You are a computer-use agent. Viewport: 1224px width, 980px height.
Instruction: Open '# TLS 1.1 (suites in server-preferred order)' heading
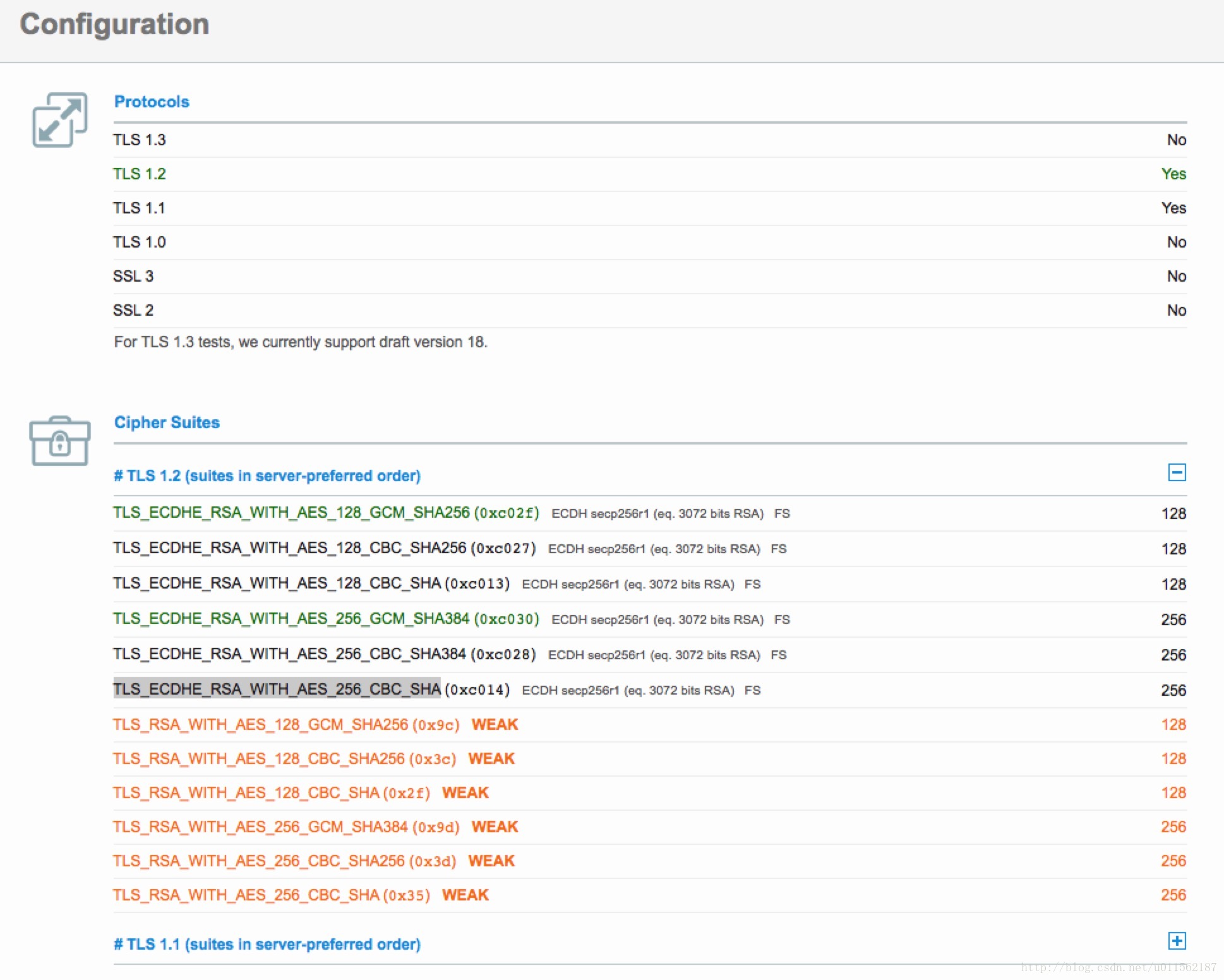[x=267, y=944]
